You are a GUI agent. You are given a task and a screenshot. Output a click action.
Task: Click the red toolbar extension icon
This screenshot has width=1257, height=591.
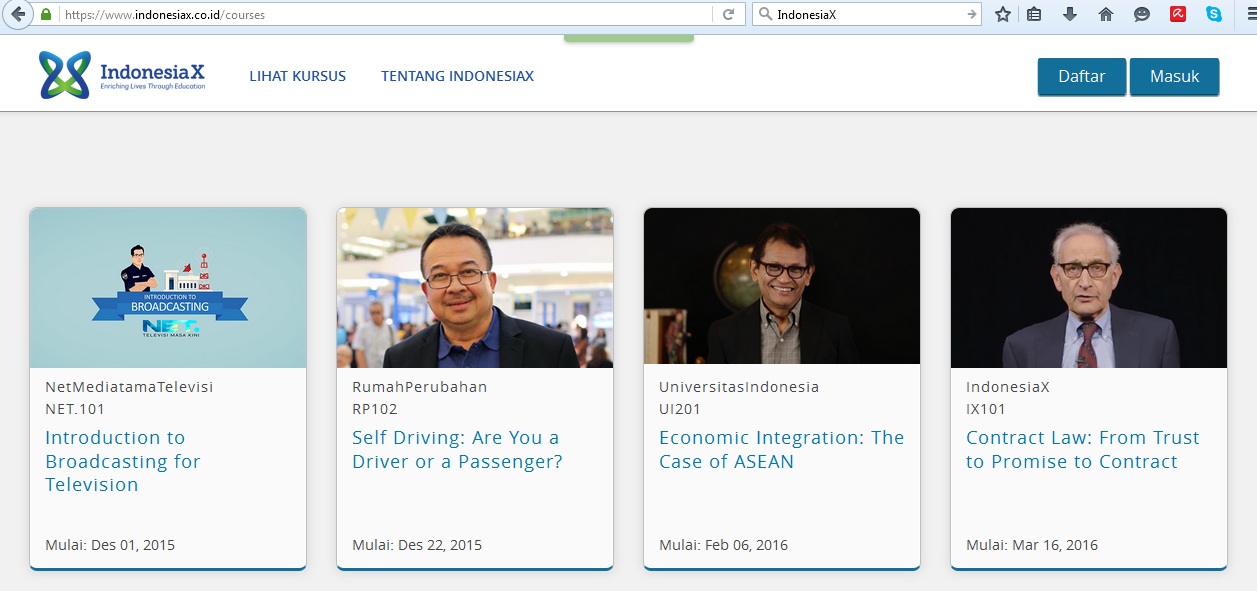(x=1178, y=15)
